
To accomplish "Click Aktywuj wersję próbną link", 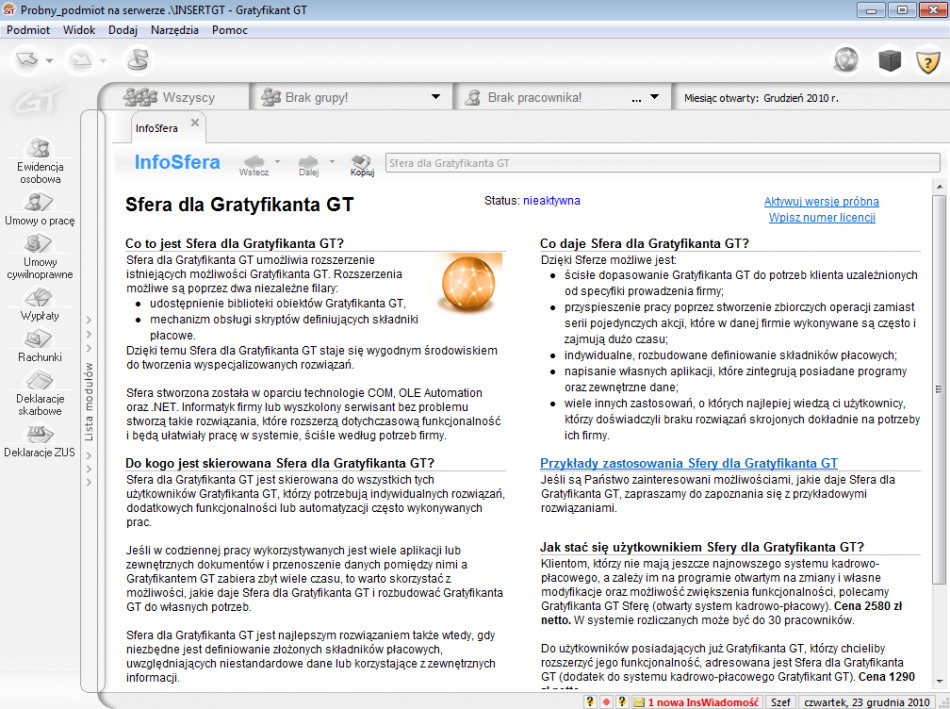I will (x=821, y=201).
